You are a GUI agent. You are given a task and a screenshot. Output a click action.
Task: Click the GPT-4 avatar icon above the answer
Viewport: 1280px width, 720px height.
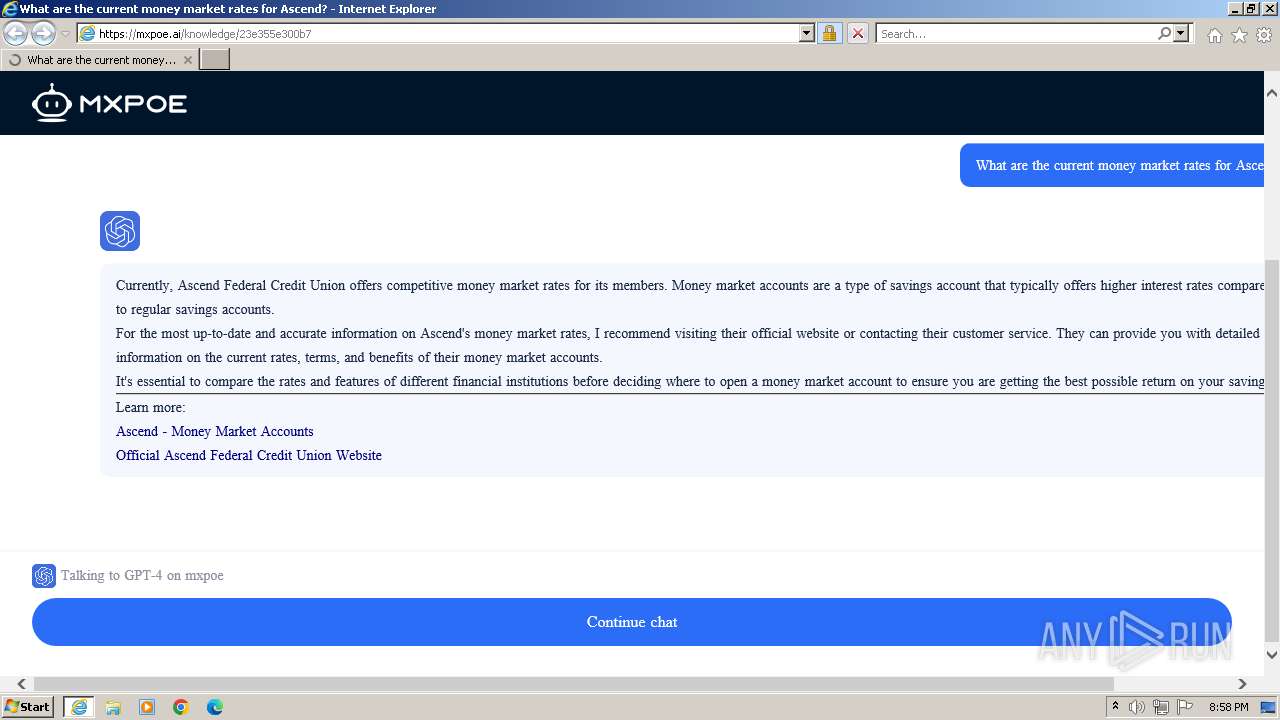(x=120, y=231)
